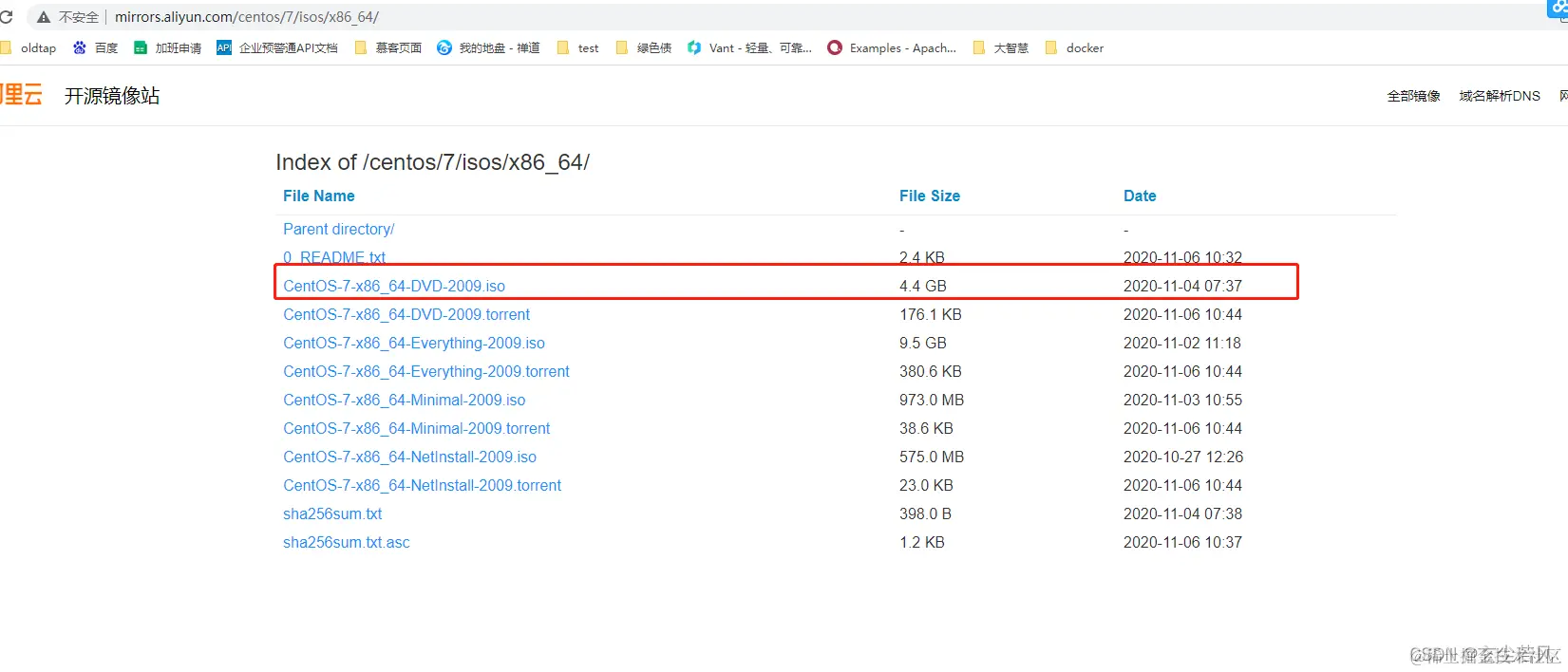Download CentOS-7-x86_64-DVD-2009.iso
Image resolution: width=1568 pixels, height=672 pixels.
coord(394,286)
